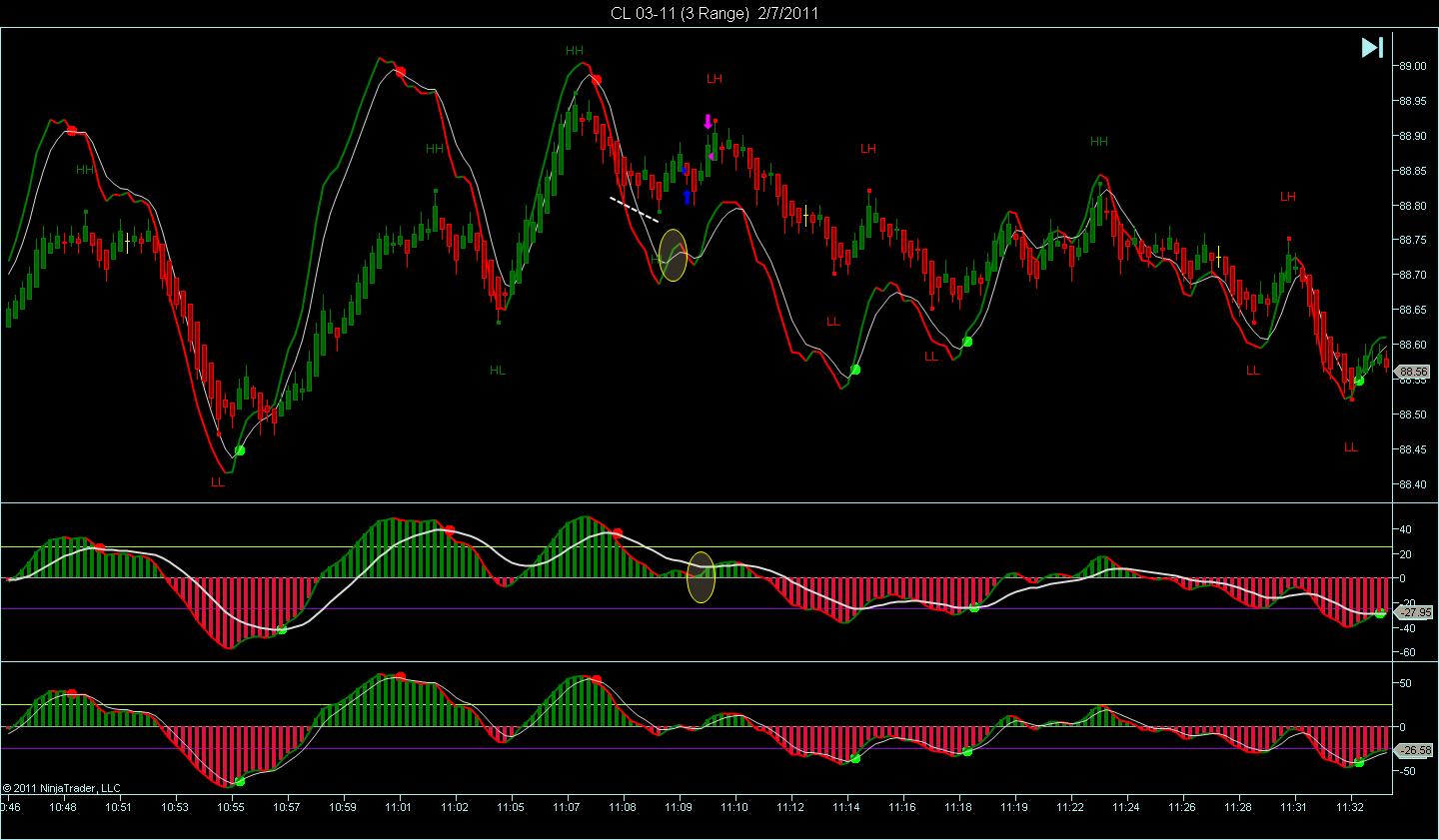
Task: Select the green HH label above 11:22 peak
Action: tap(1099, 142)
